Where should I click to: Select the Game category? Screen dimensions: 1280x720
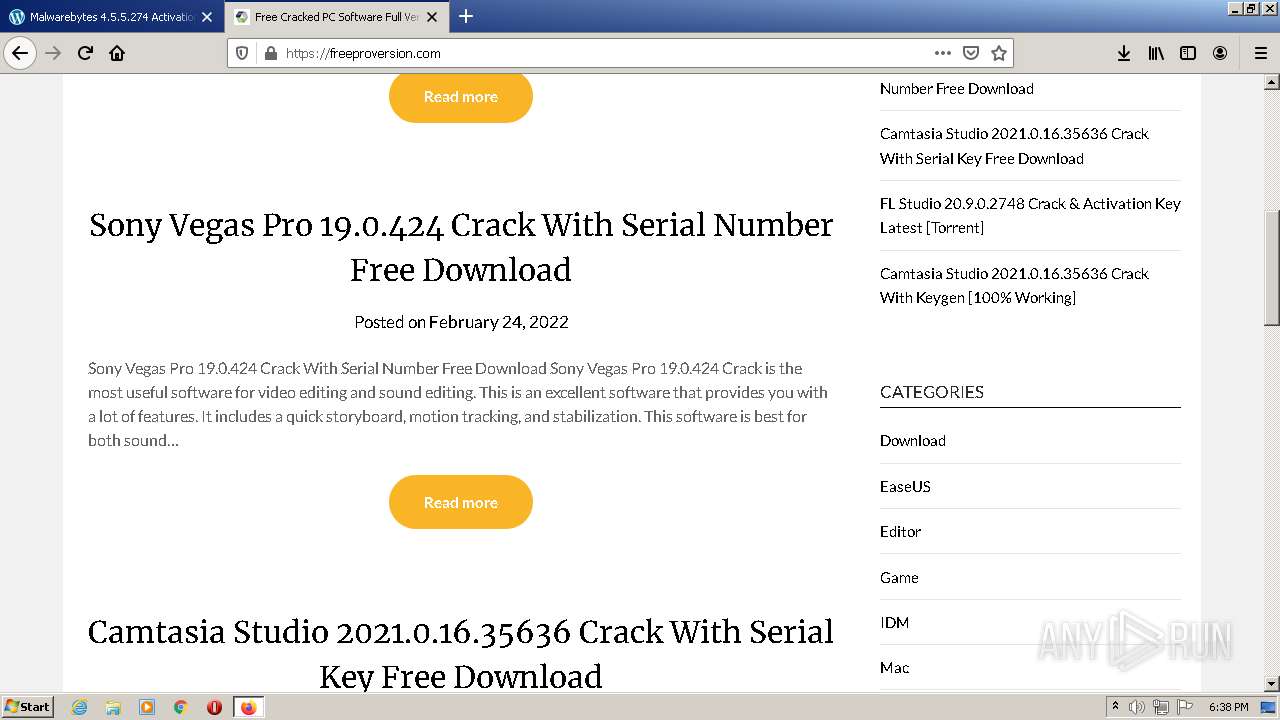click(899, 577)
